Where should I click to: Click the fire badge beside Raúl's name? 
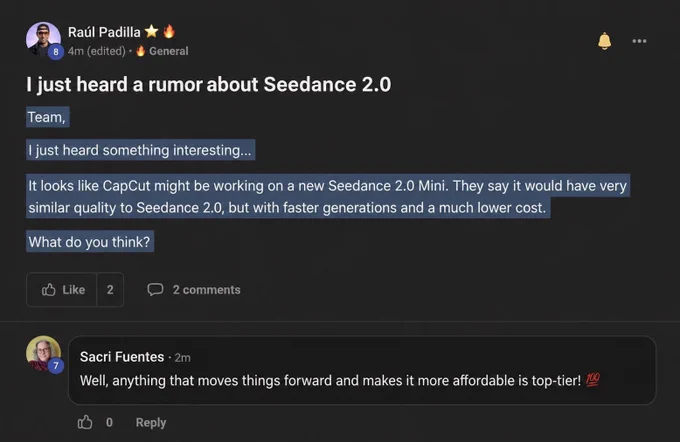click(169, 32)
